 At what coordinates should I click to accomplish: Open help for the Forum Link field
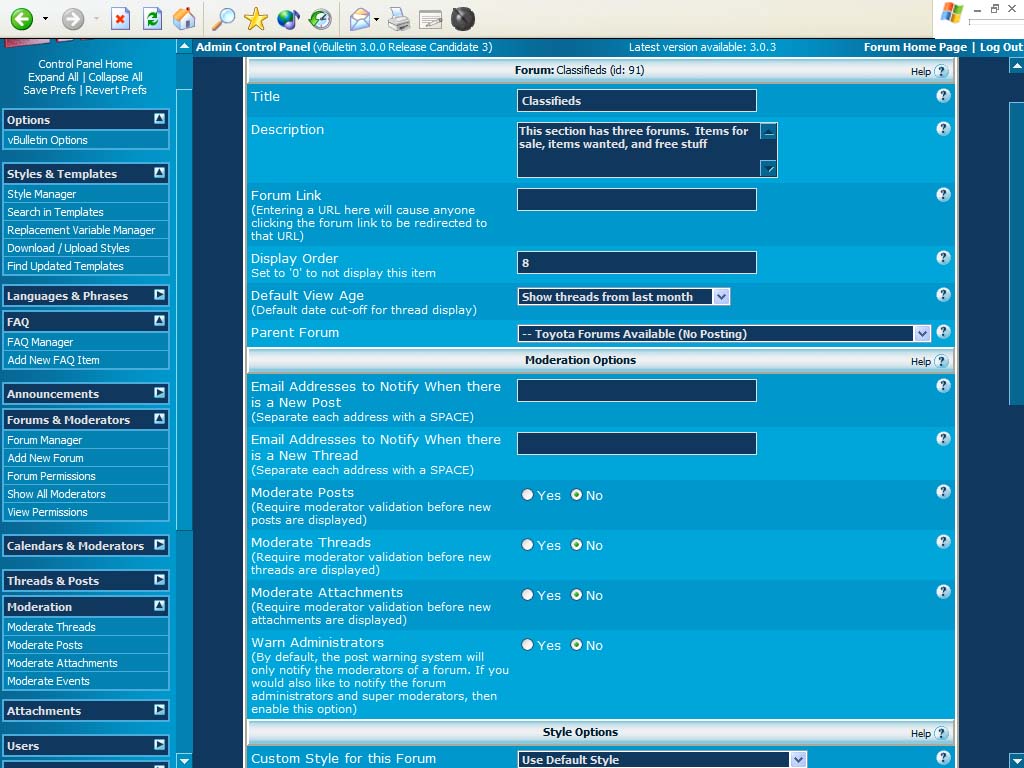pos(943,195)
